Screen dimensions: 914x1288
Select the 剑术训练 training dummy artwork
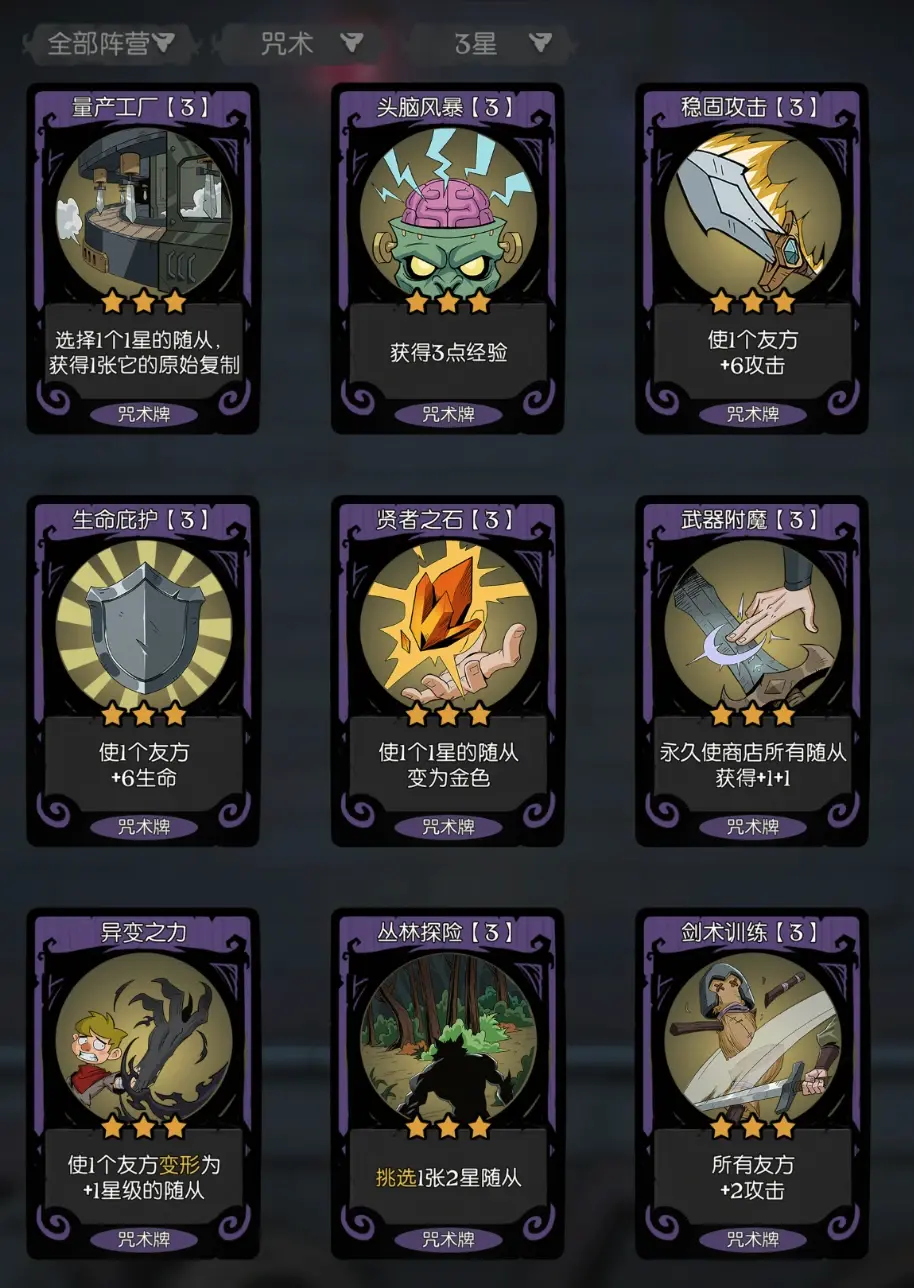tap(752, 1038)
